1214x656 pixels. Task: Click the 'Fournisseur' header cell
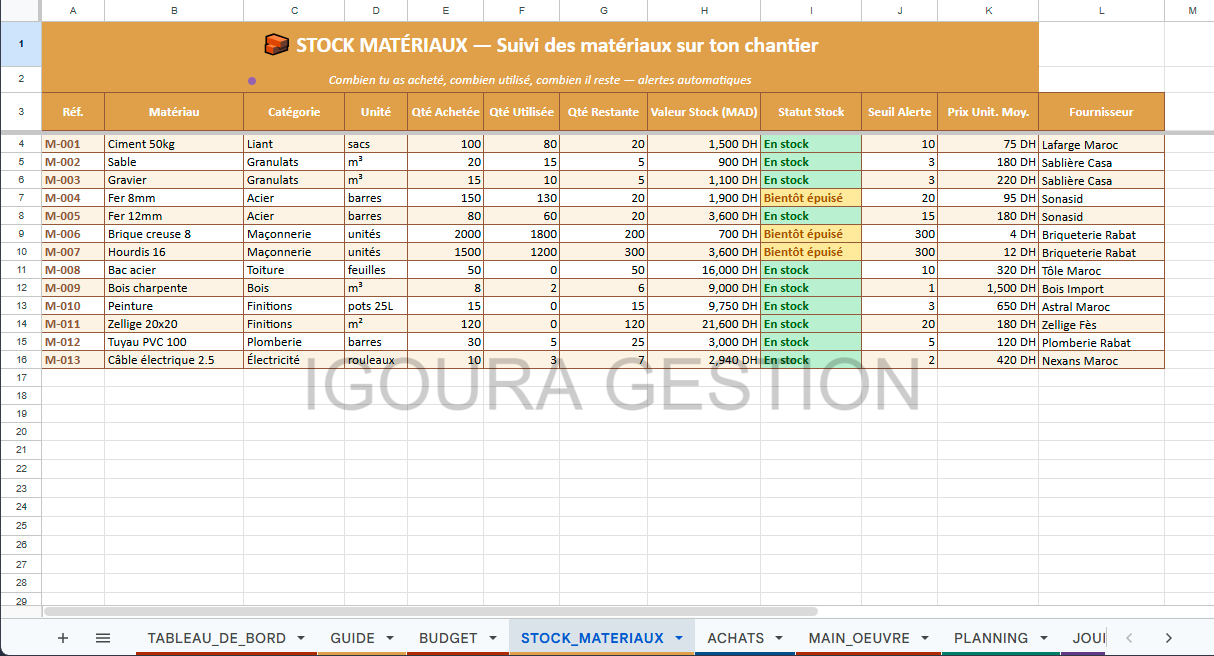tap(1101, 112)
